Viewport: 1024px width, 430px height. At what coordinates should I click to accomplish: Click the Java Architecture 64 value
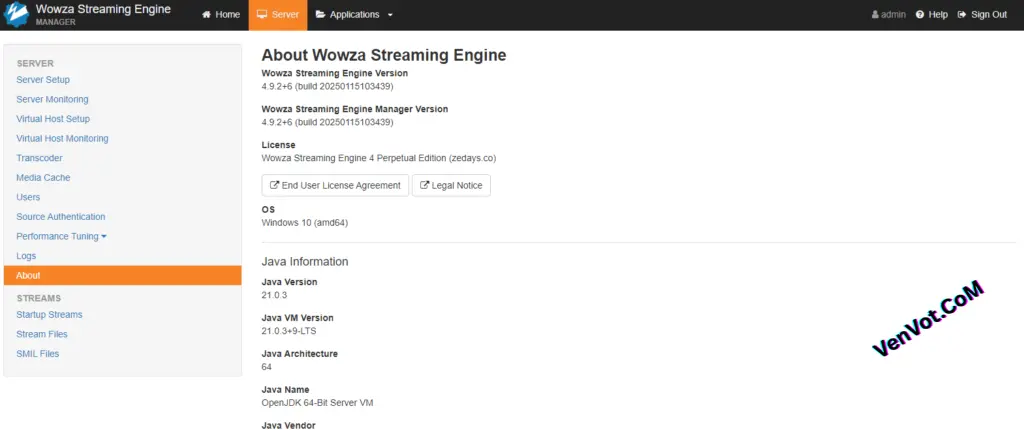266,367
